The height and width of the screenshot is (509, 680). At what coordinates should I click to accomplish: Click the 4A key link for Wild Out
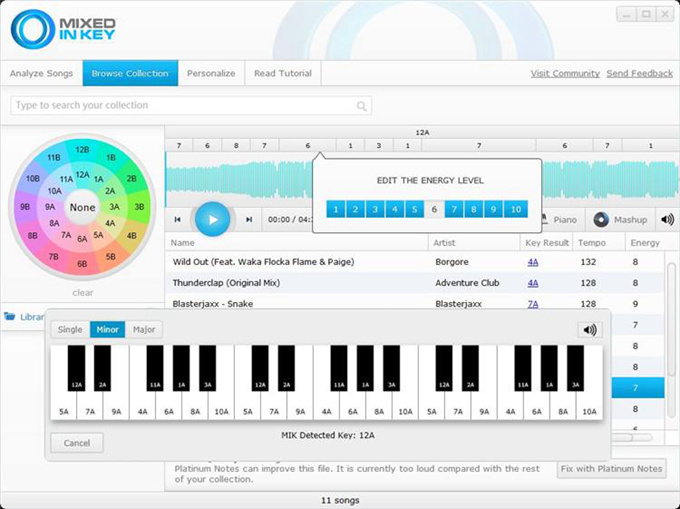coord(533,262)
